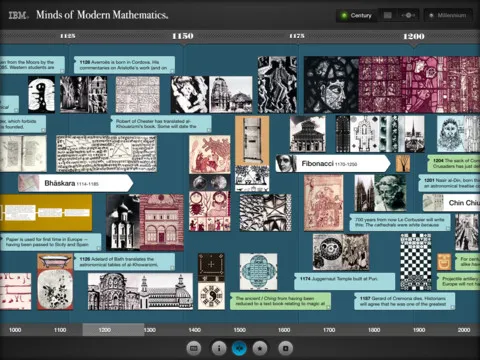Jump to 1400 on the bottom scrubber

[x=195, y=330]
